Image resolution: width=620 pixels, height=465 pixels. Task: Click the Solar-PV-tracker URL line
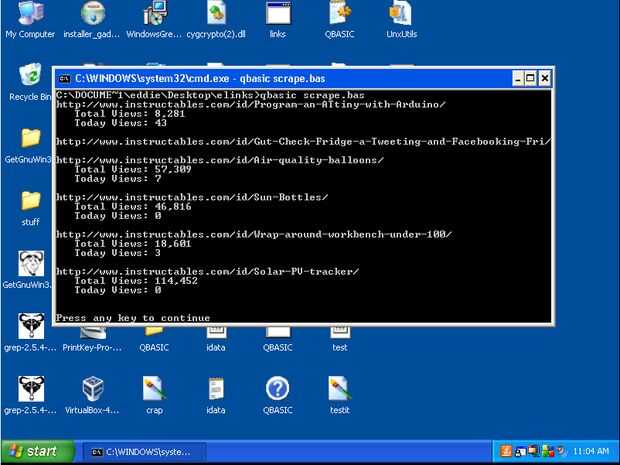click(x=208, y=272)
